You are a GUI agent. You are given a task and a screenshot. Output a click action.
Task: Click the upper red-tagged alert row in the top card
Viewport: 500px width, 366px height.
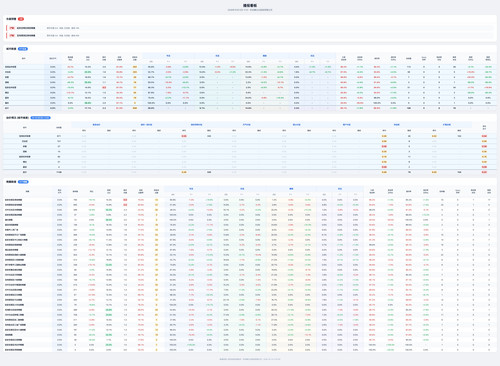(x=250, y=28)
